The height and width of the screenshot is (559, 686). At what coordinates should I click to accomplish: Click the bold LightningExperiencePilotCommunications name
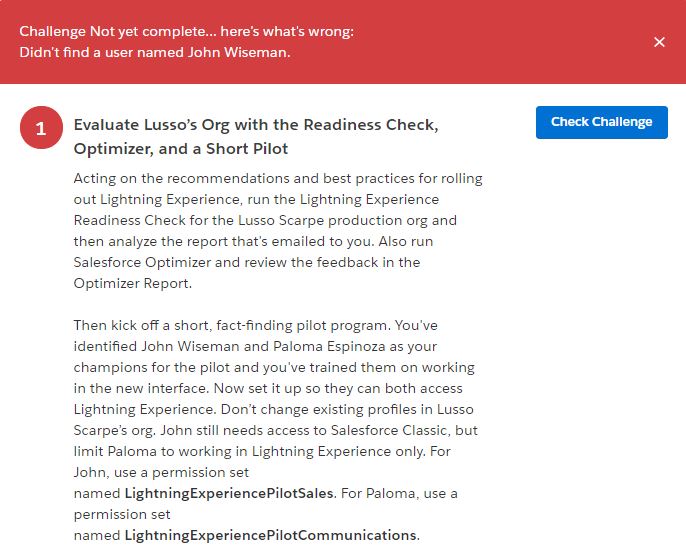coord(270,535)
